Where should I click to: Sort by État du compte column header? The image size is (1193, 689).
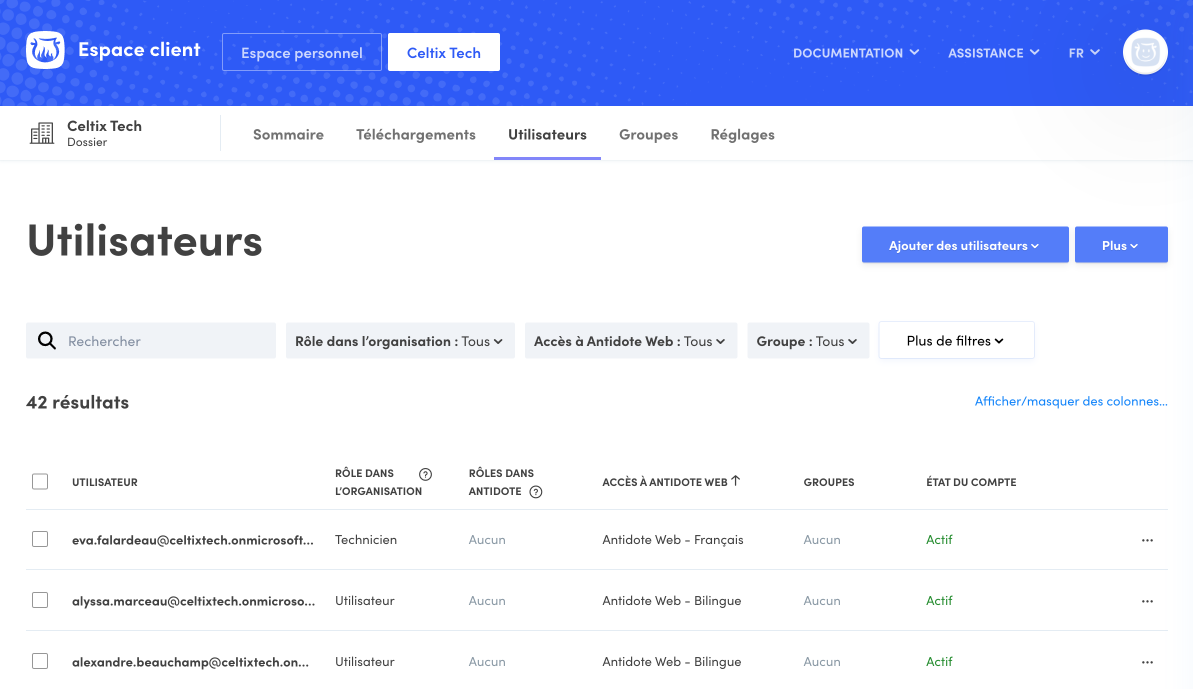pyautogui.click(x=971, y=482)
